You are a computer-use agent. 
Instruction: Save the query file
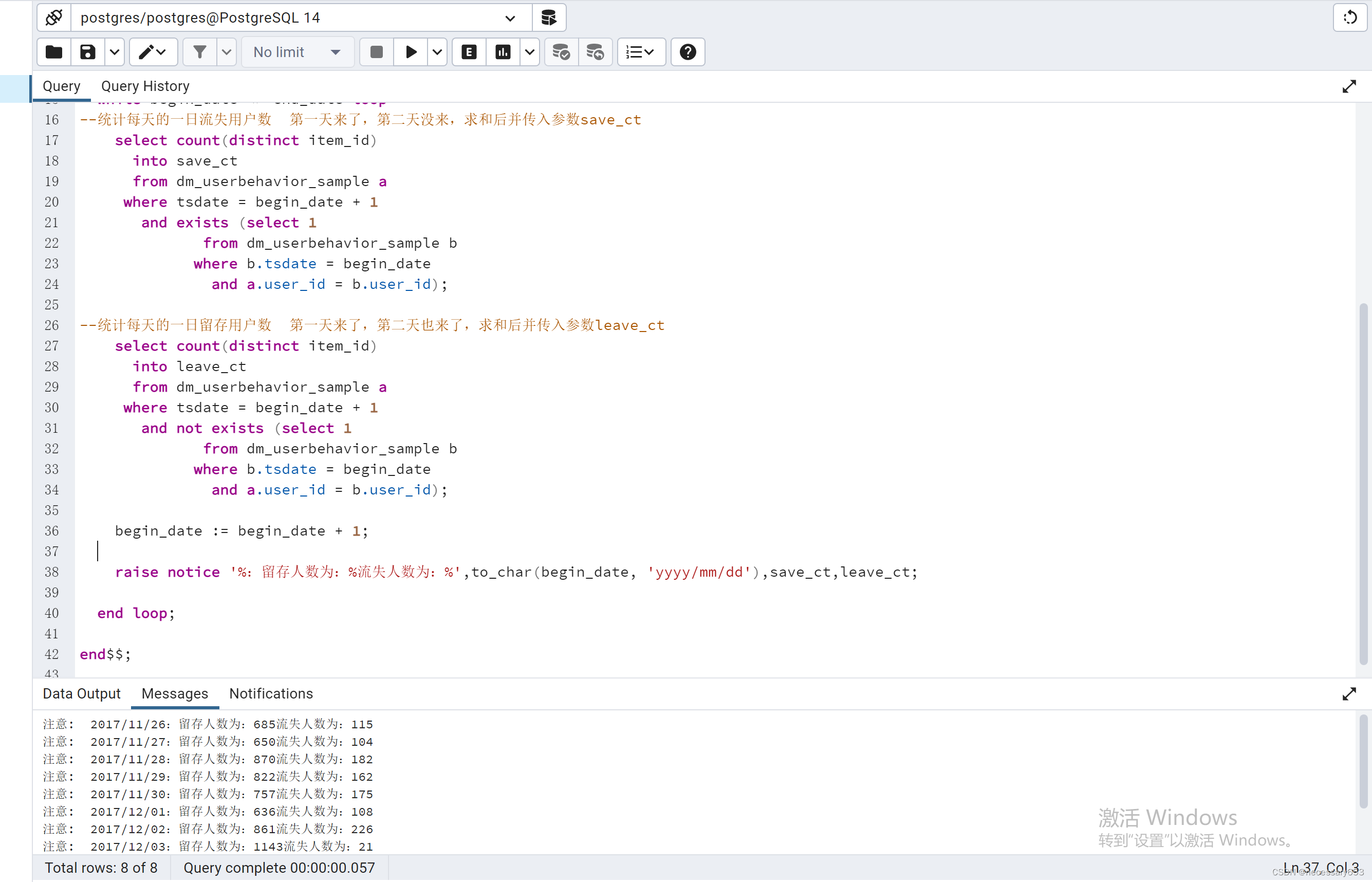click(x=87, y=51)
